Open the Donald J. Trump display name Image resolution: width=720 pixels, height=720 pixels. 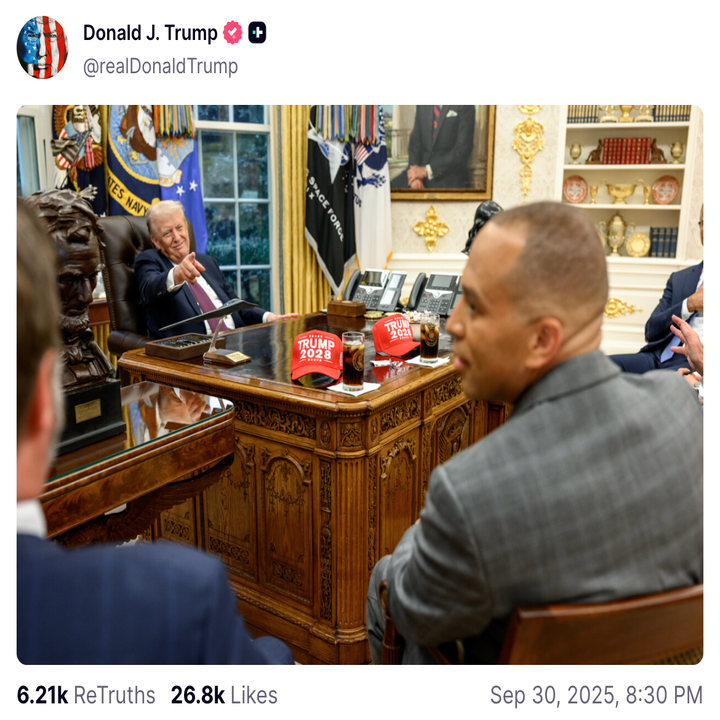tap(150, 33)
